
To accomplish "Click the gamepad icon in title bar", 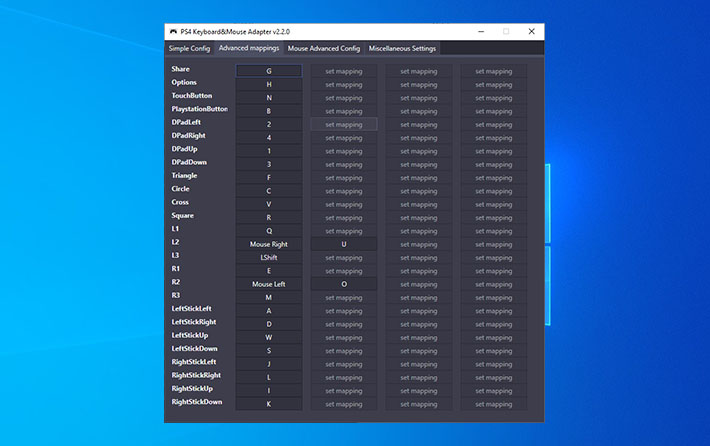I will coord(173,32).
